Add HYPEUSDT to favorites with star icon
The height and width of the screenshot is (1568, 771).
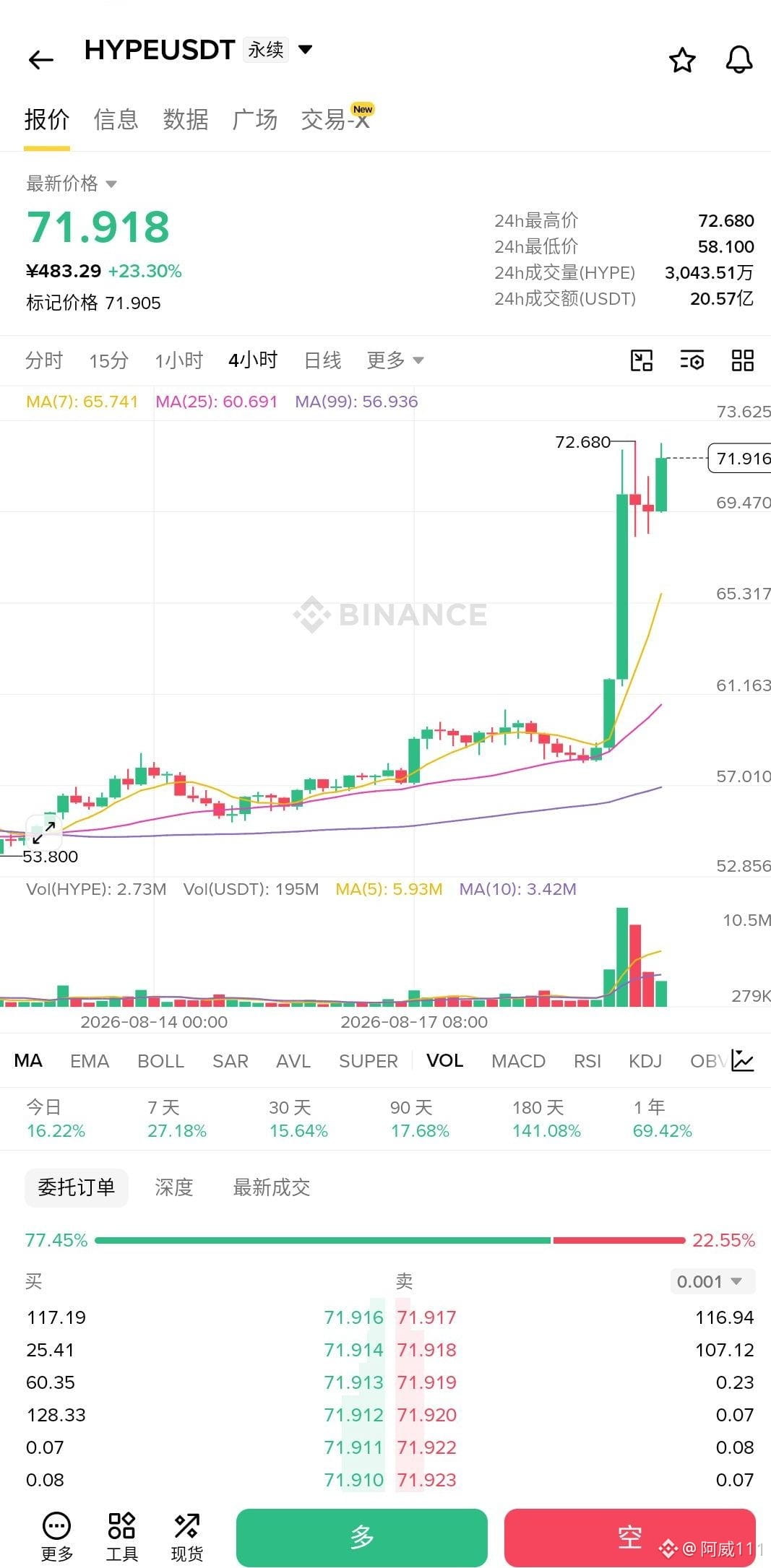pyautogui.click(x=682, y=60)
